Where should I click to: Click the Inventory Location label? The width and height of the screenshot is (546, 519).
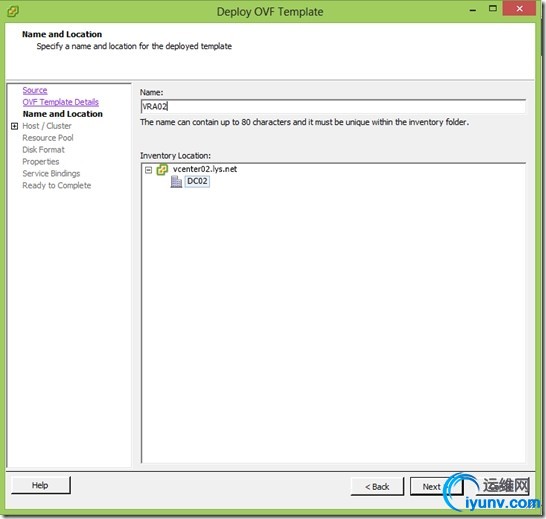coord(176,156)
